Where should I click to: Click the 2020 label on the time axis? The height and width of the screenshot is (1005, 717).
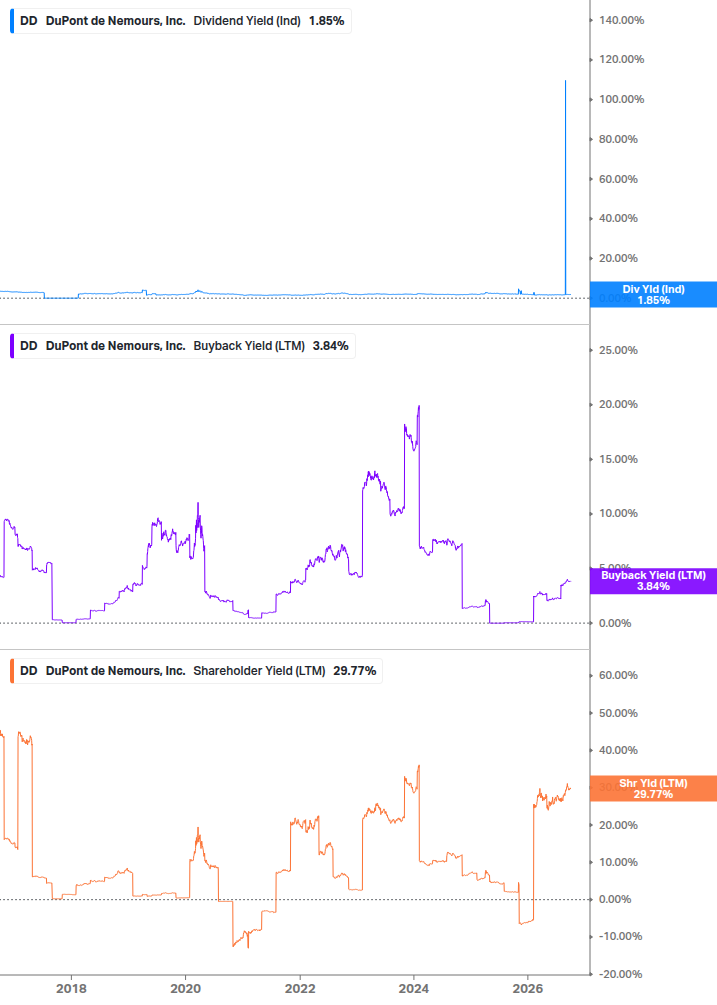coord(185,988)
